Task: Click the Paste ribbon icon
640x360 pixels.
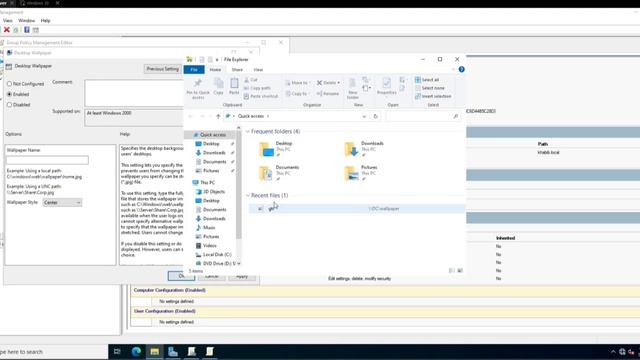Action: [234, 86]
